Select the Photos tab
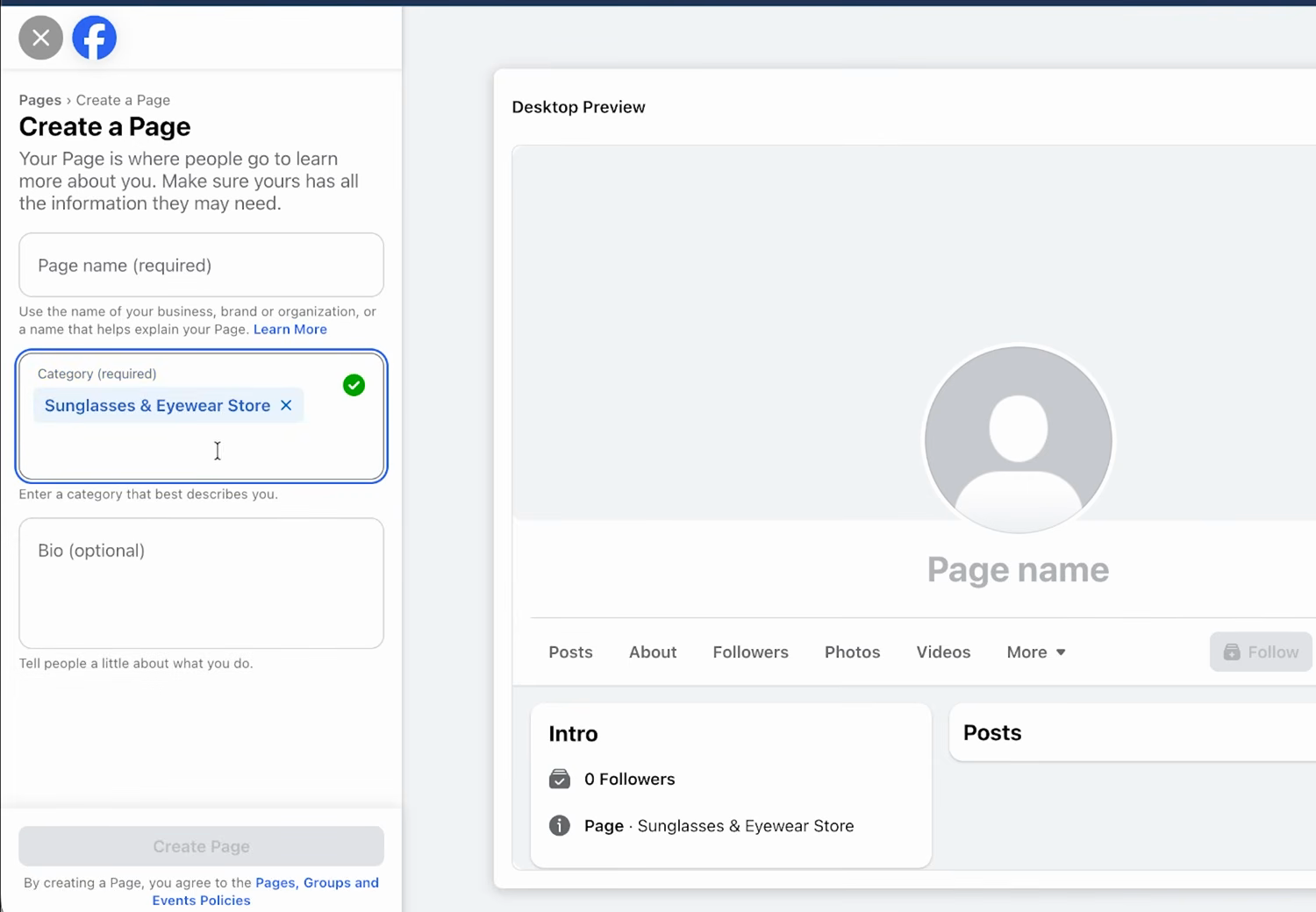 coord(852,652)
